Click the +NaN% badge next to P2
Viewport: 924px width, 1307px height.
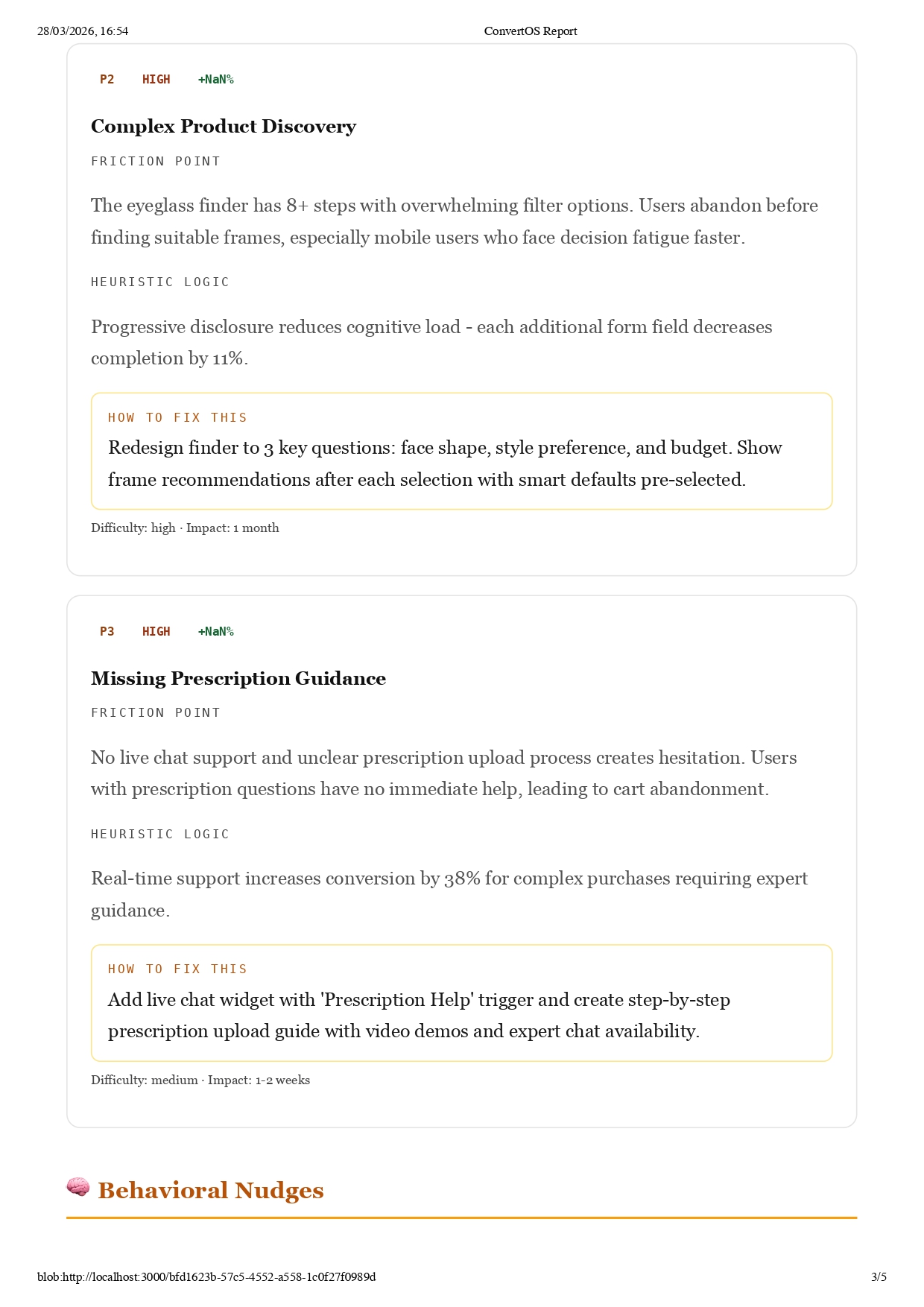pyautogui.click(x=215, y=80)
